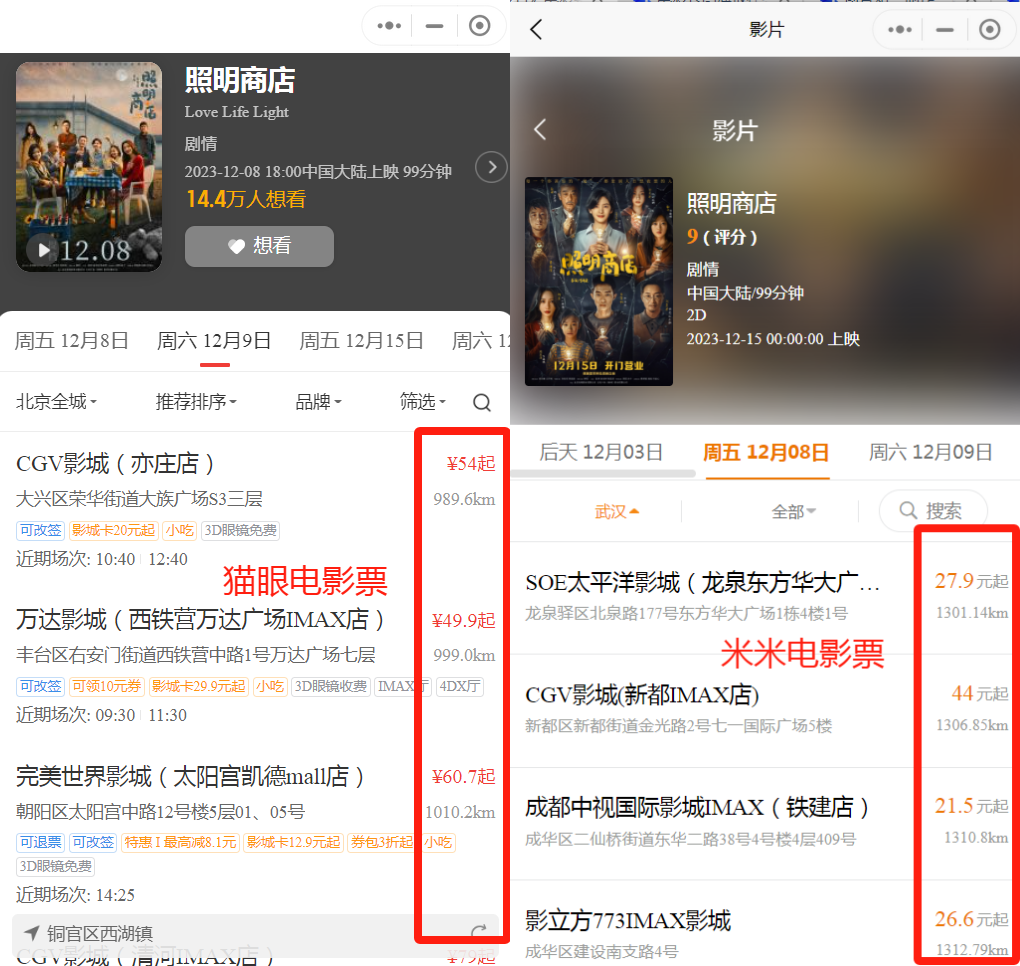
Task: Click the 铜官区西湖镇 location text
Action: click(100, 933)
